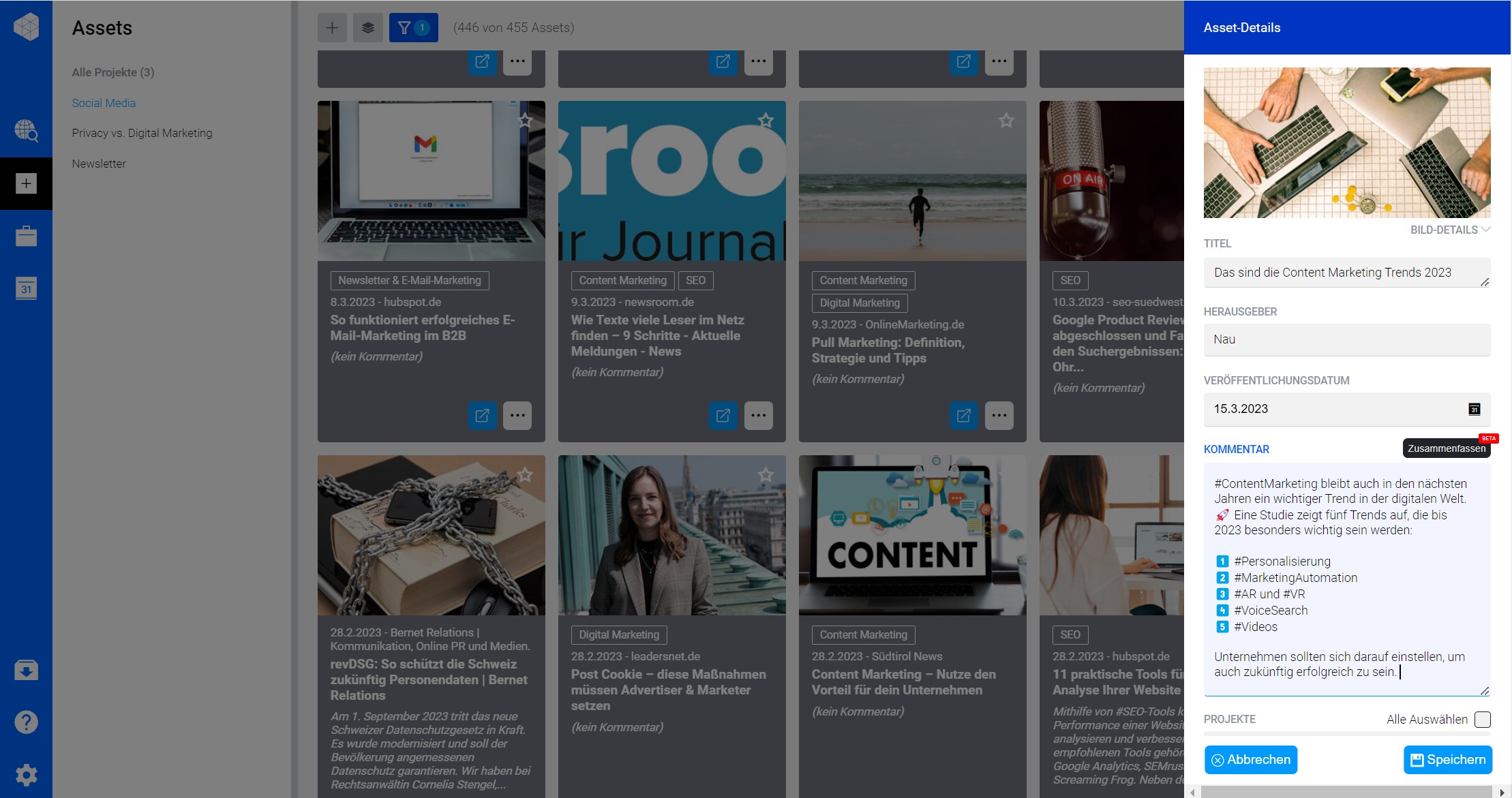Click Content Marketing tag on Südtirol News card
The height and width of the screenshot is (798, 1512).
click(x=864, y=635)
